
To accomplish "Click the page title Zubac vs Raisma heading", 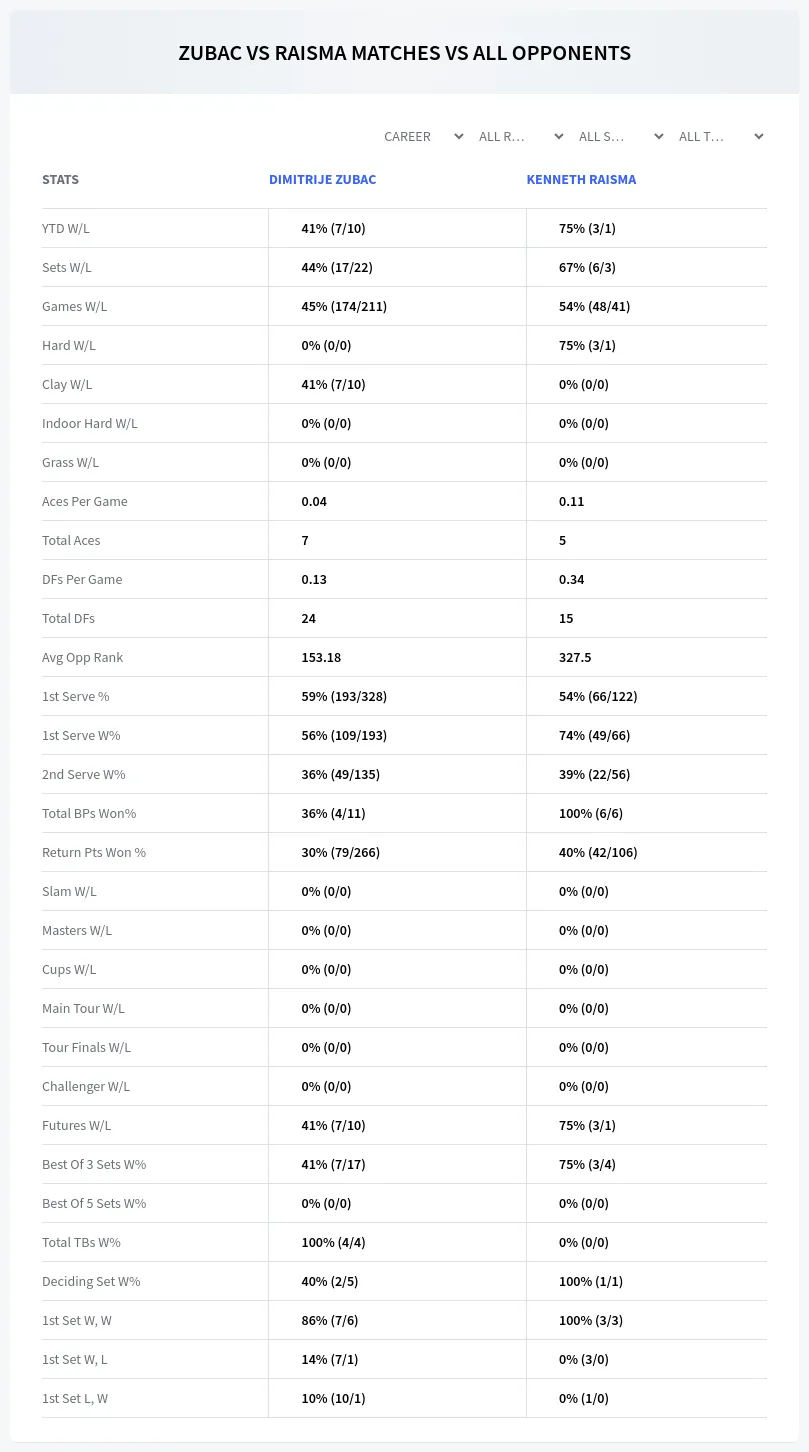I will [404, 53].
